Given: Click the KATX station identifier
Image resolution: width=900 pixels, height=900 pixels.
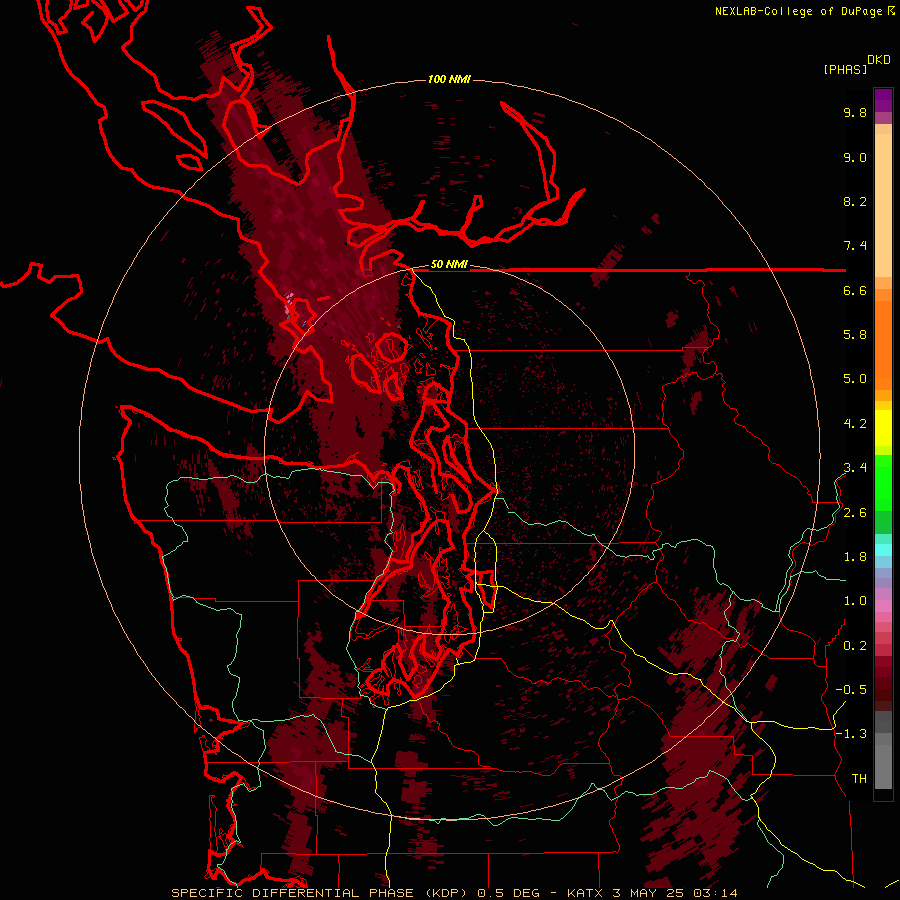Looking at the screenshot, I should point(585,893).
